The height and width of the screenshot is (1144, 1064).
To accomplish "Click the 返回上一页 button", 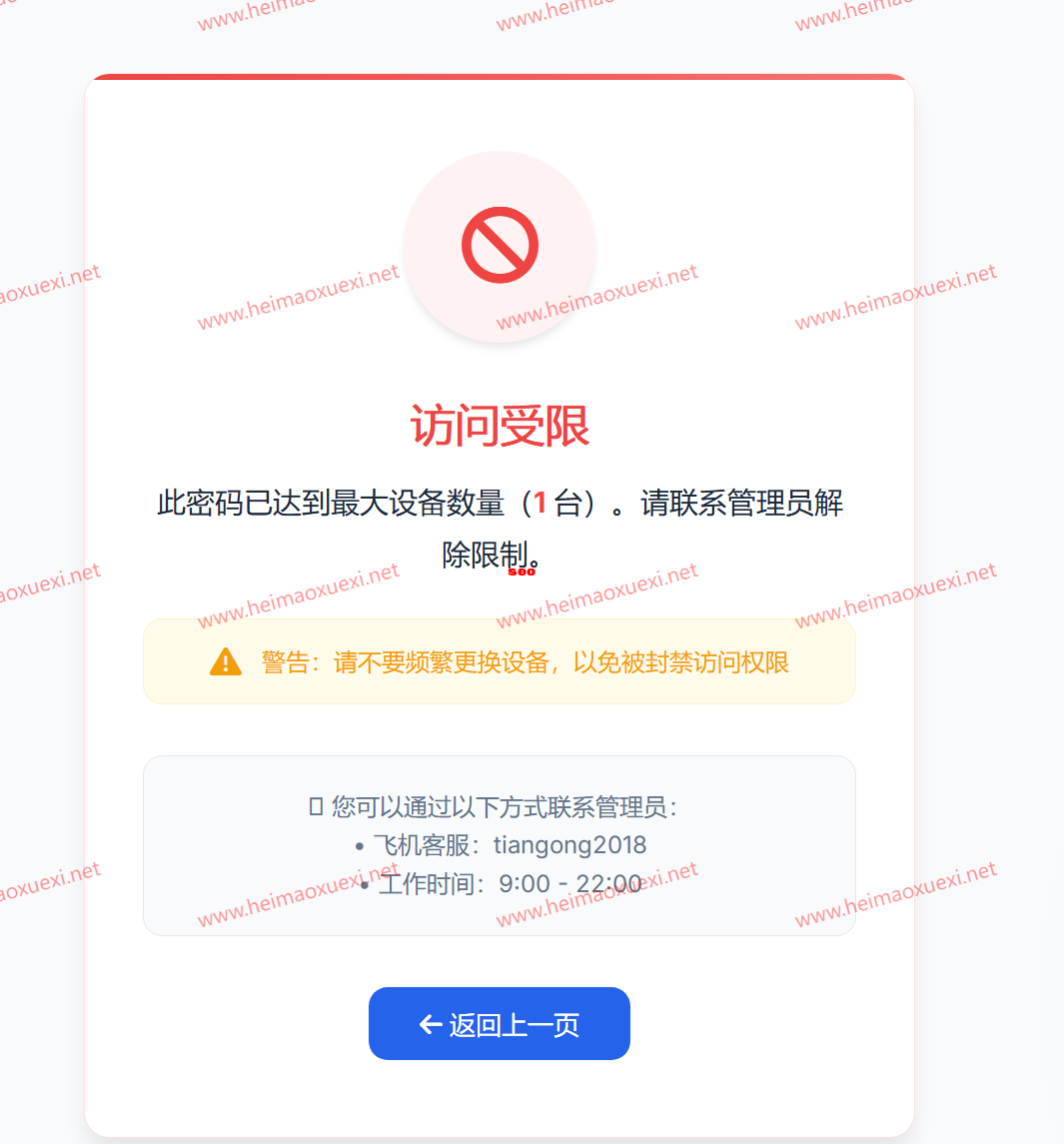I will tap(500, 1024).
